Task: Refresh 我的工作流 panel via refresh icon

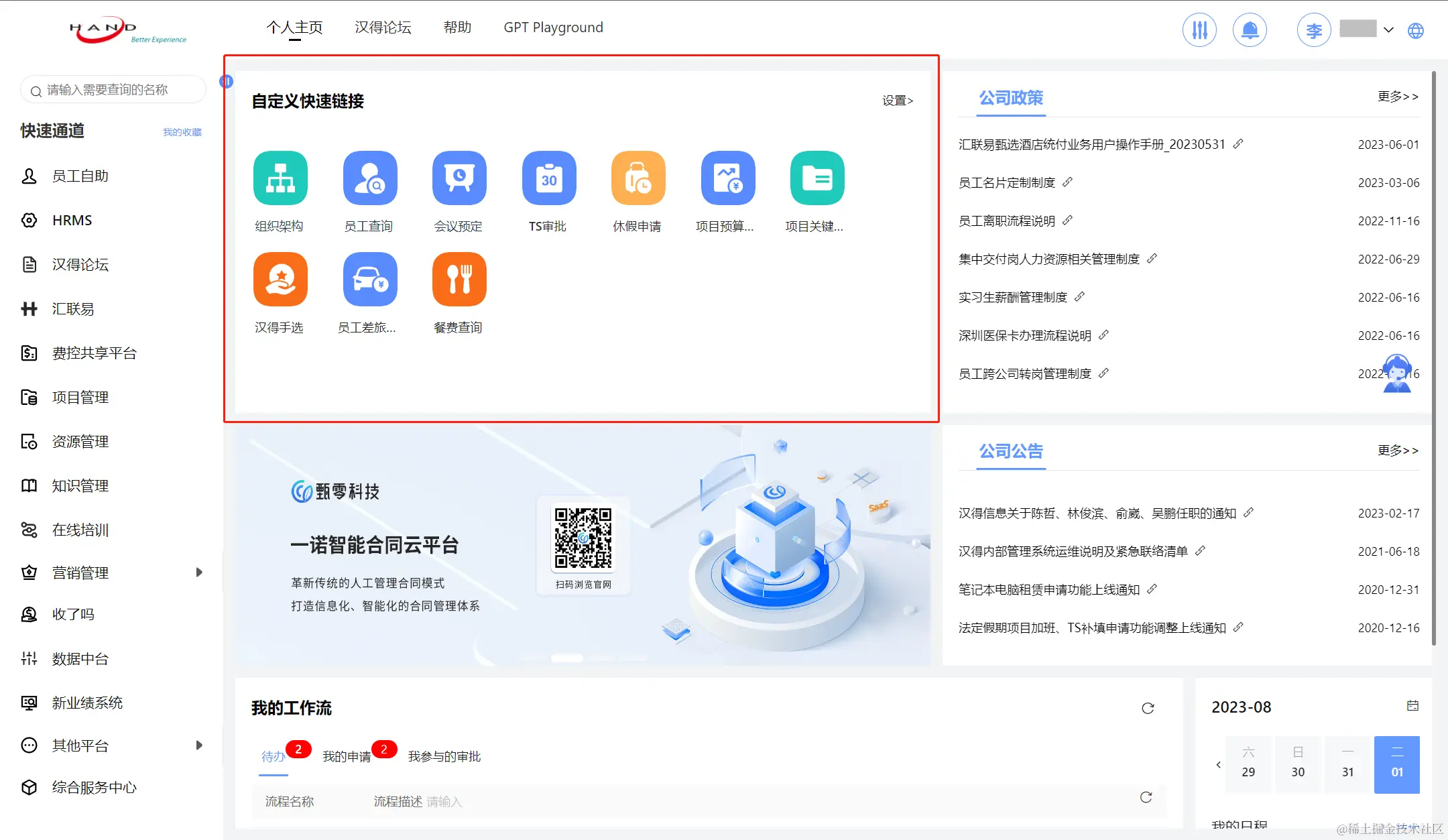Action: click(1148, 709)
